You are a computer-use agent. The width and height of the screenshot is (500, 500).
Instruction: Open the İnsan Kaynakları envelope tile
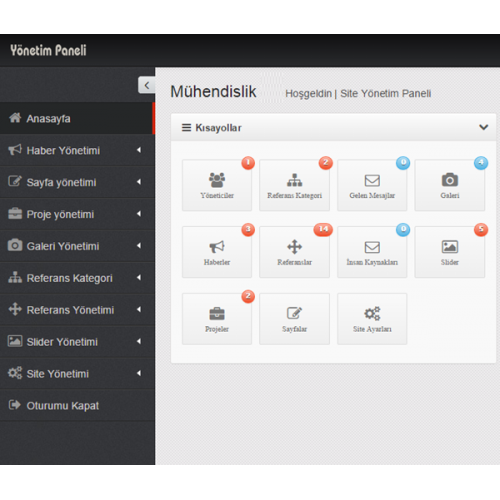click(372, 252)
